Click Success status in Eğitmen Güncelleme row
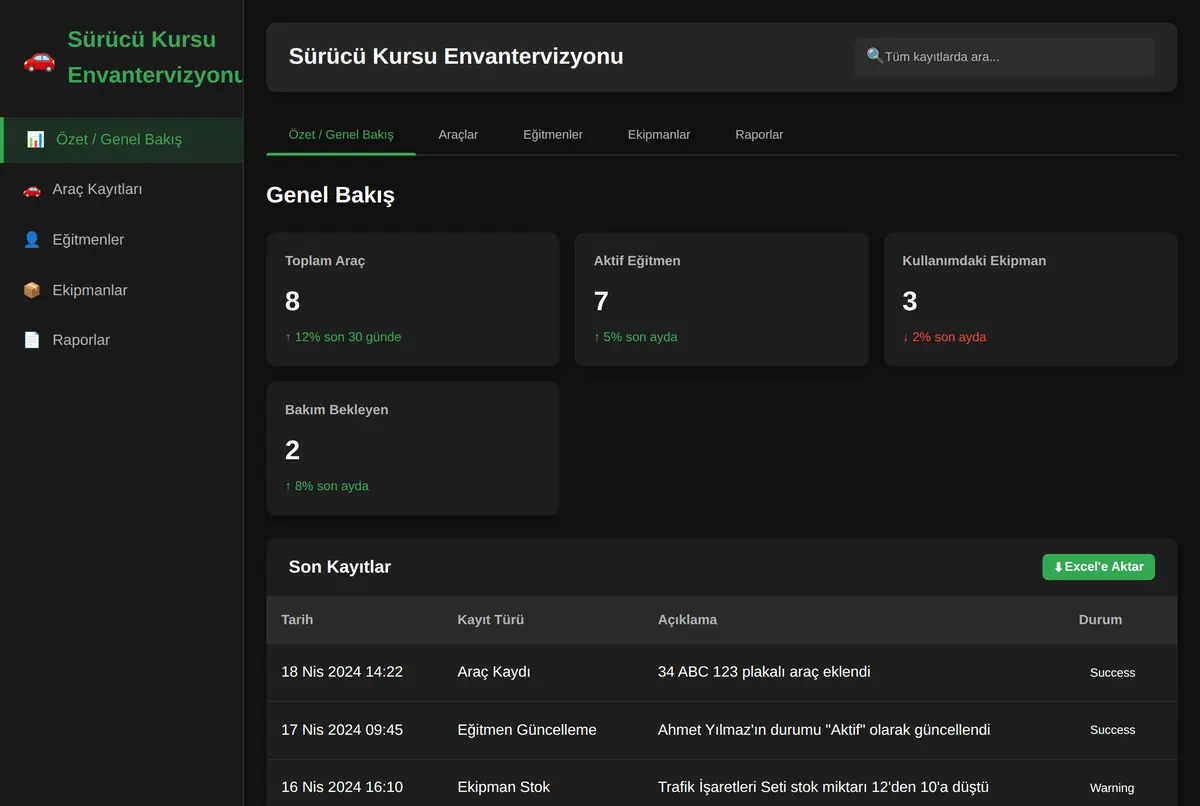The width and height of the screenshot is (1200, 806). coord(1112,730)
